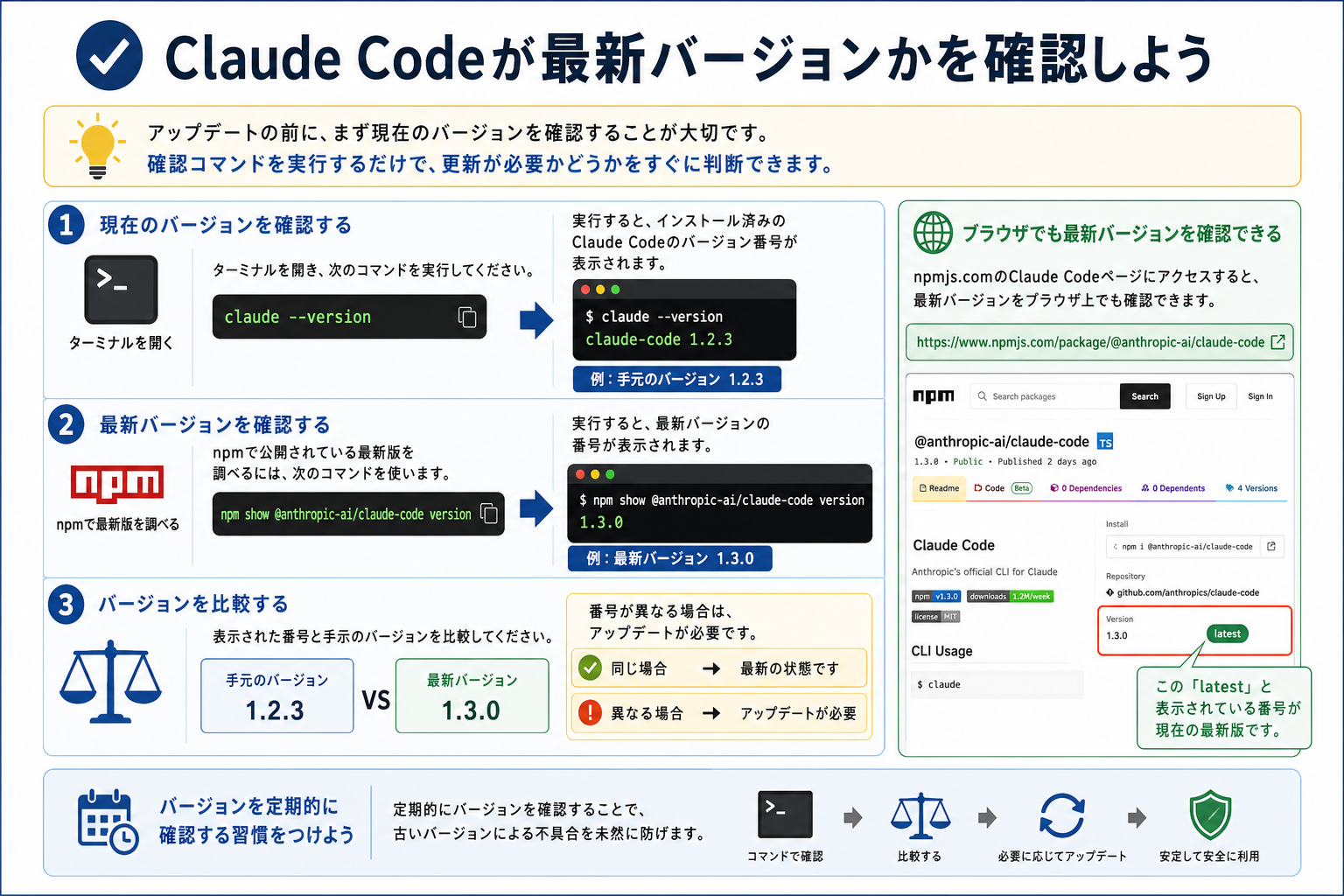Click the red exclamation icon beside 異なる場合
Screen dimensions: 1344x896
(591, 712)
